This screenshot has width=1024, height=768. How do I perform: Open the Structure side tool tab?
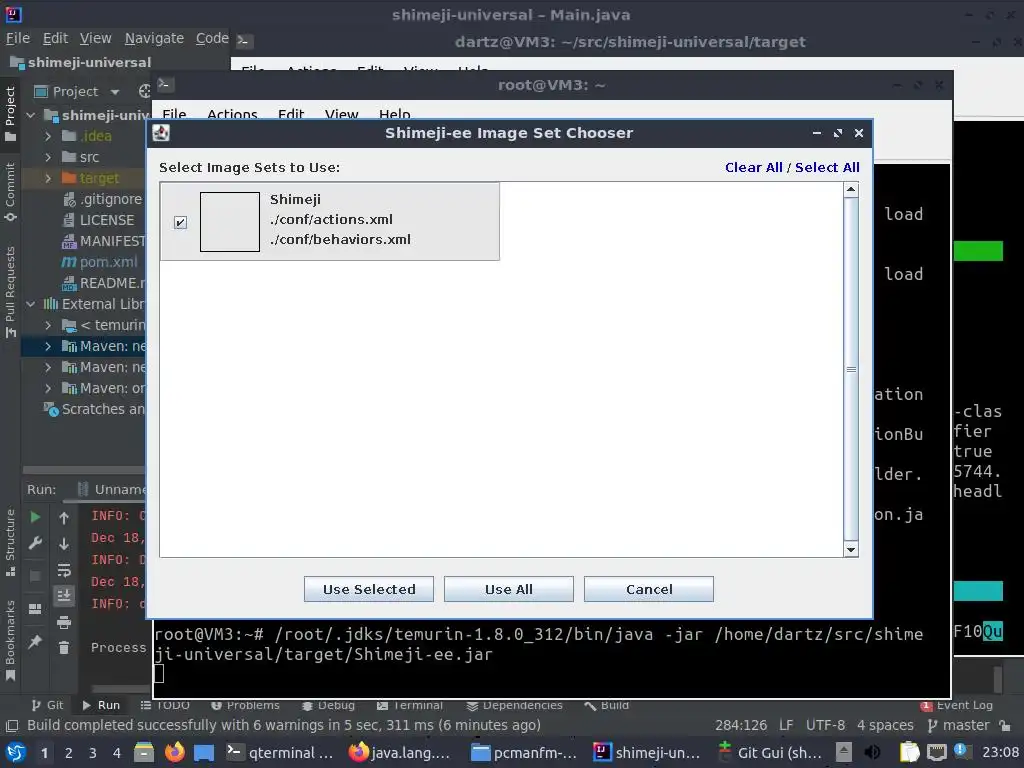[x=10, y=542]
